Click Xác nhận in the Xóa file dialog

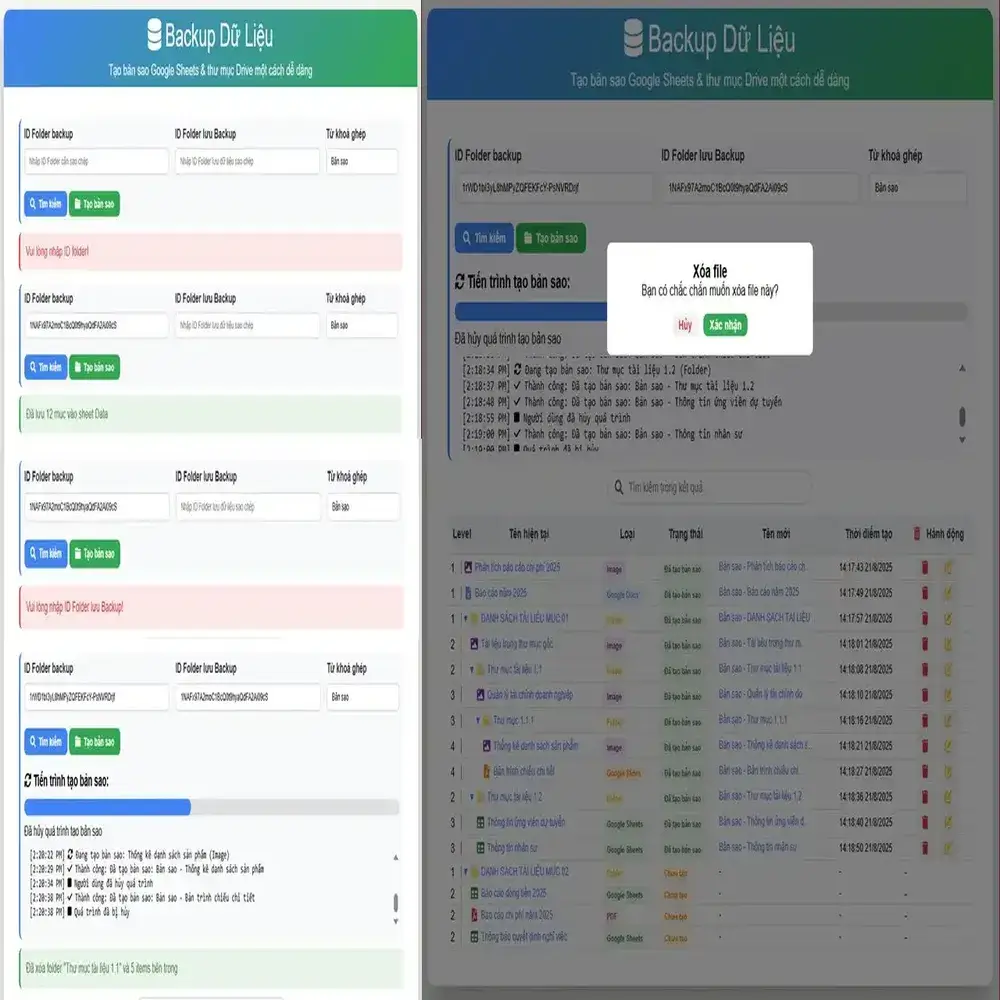point(725,326)
